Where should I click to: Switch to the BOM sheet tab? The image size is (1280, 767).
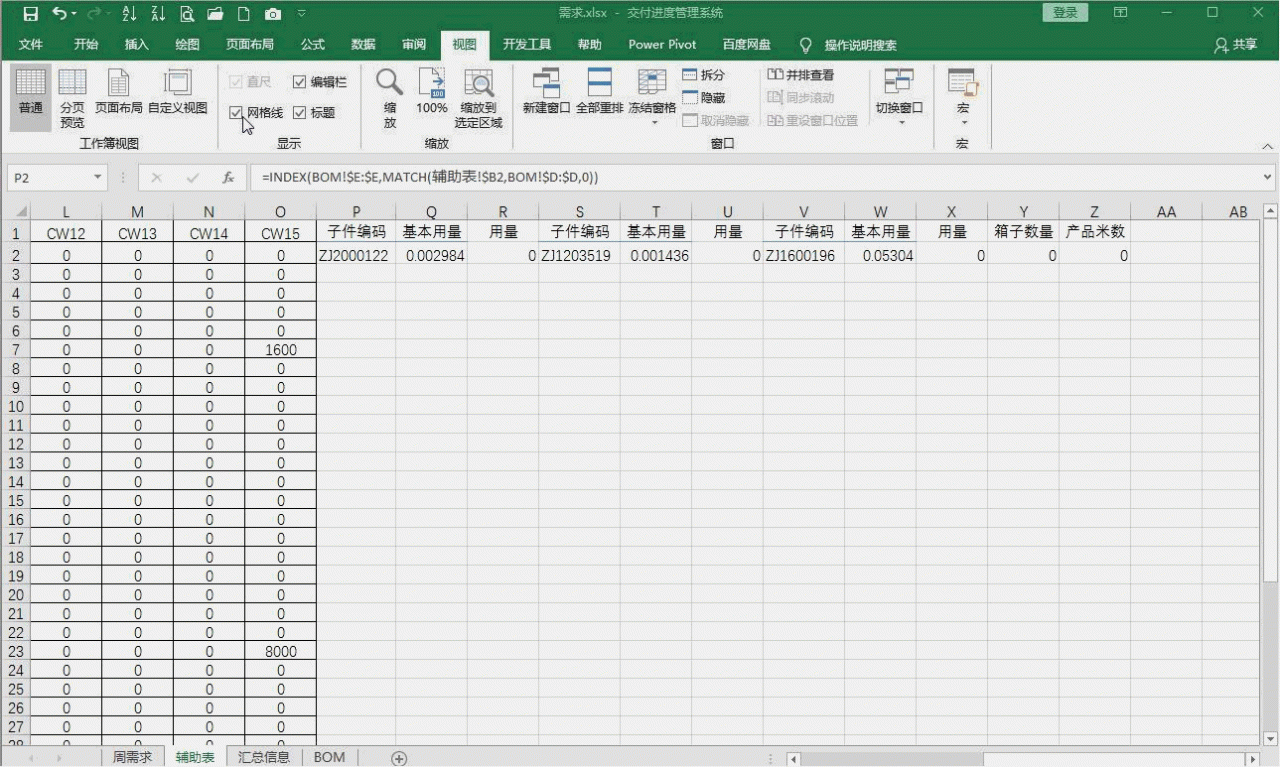coord(329,758)
